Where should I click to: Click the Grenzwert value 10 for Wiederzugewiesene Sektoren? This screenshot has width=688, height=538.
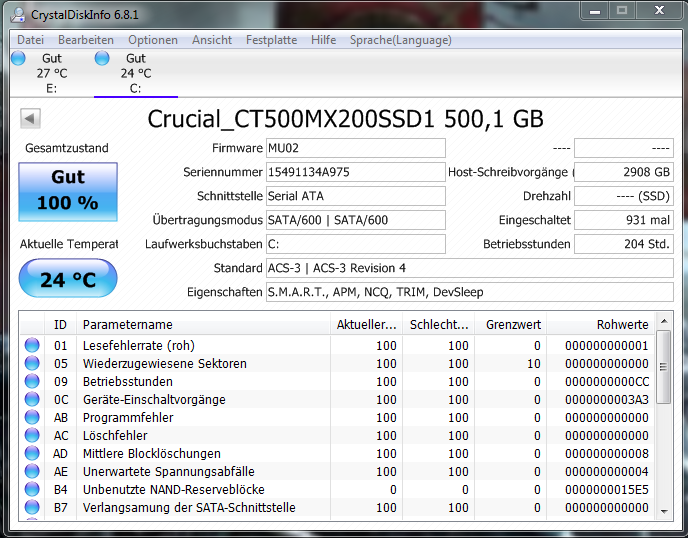point(534,364)
